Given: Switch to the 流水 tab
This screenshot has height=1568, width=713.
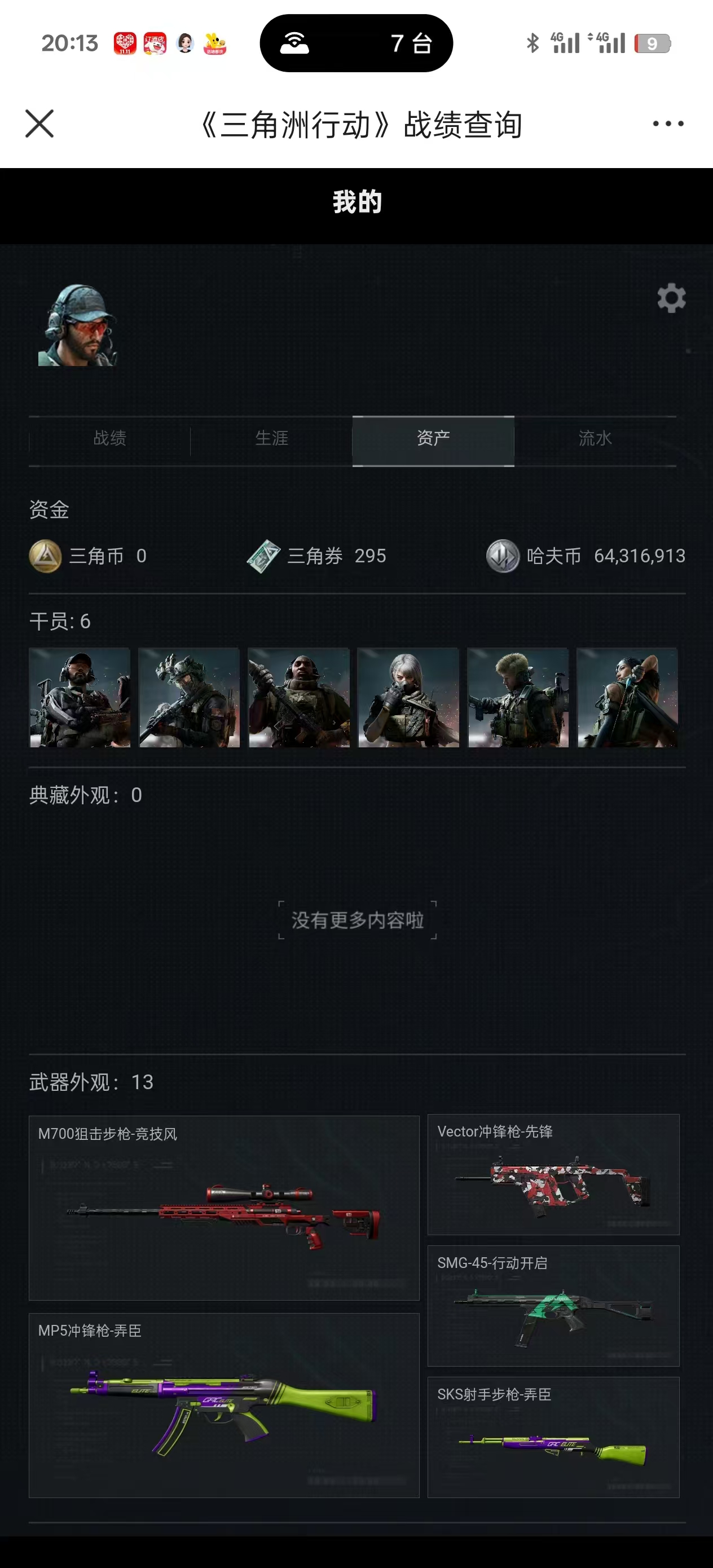Looking at the screenshot, I should [x=595, y=438].
